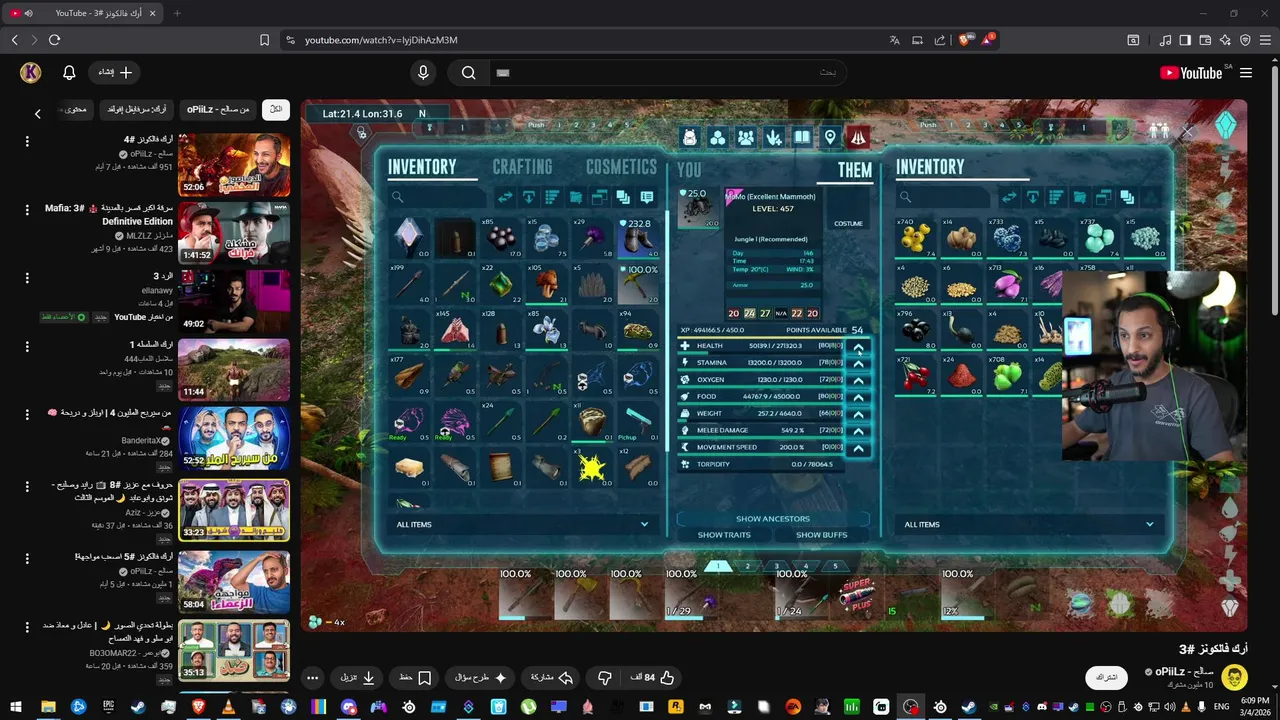
Task: Click the YouTube logo
Action: coord(1191,72)
